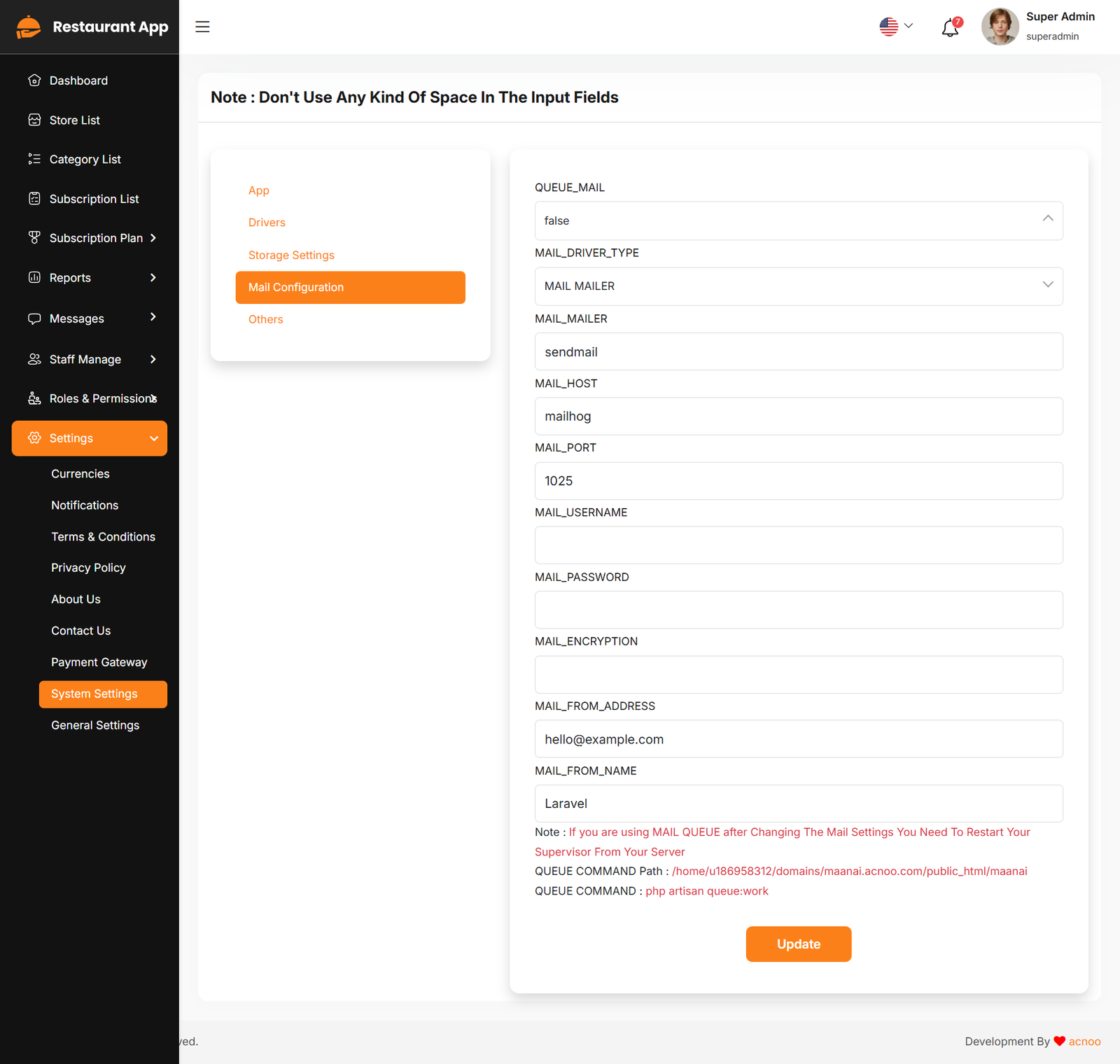Image resolution: width=1120 pixels, height=1064 pixels.
Task: Click the Subscription List icon
Action: tap(34, 199)
